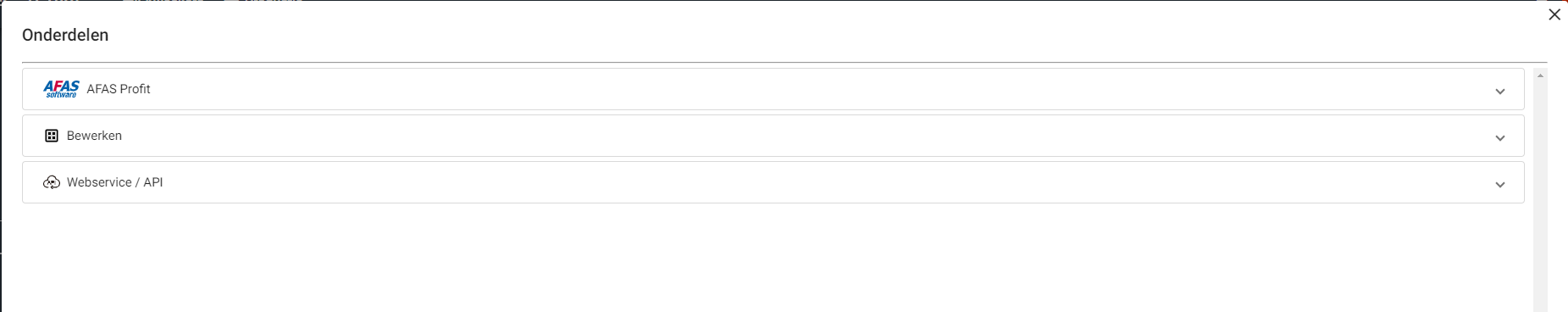Viewport: 1568px width, 312px height.
Task: Click the AFAS software logo icon
Action: point(61,89)
